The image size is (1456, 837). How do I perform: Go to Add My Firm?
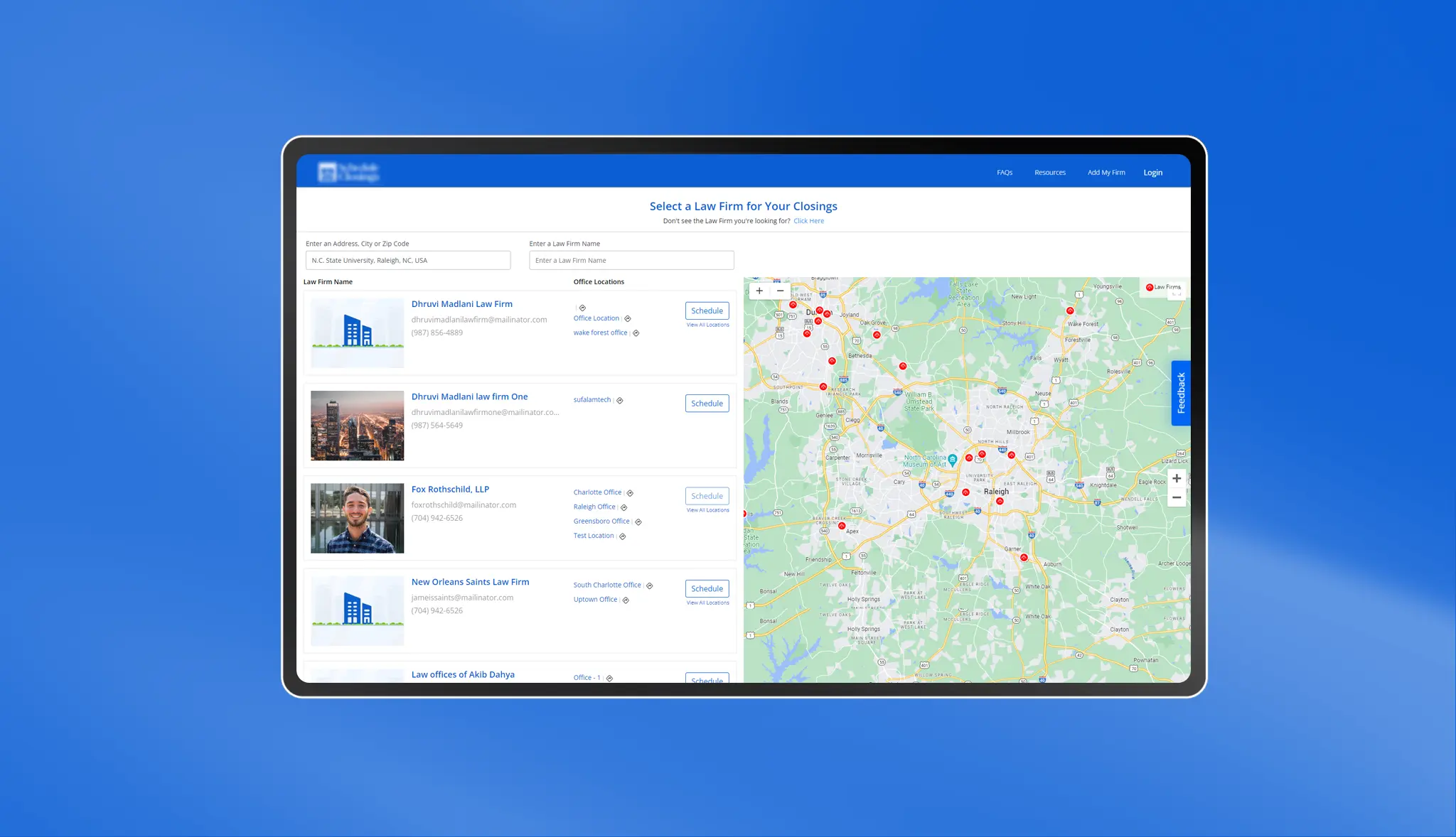point(1106,173)
